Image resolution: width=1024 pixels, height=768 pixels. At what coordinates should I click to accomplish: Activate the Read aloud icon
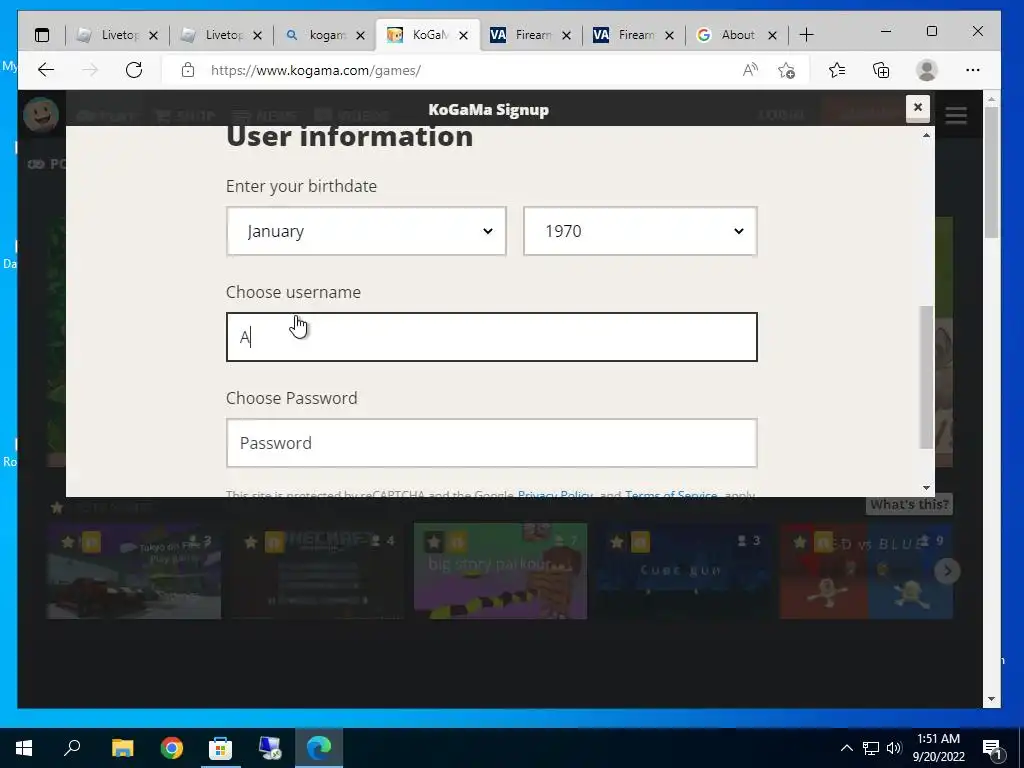coord(750,70)
